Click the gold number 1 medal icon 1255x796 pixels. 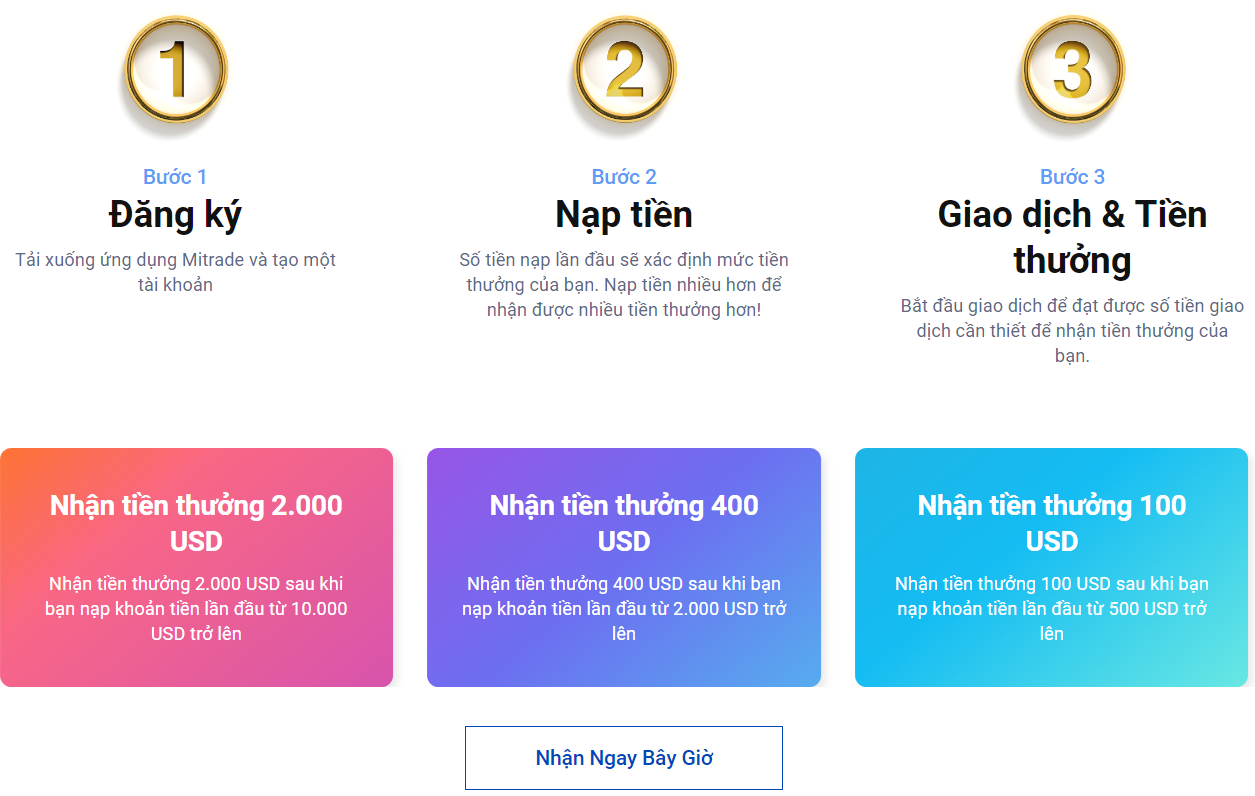(174, 68)
